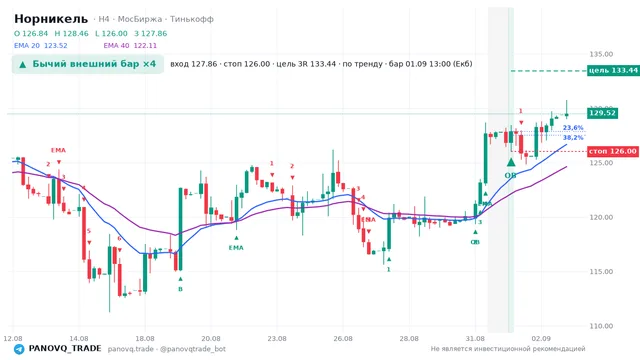The height and width of the screenshot is (360, 640).
Task: Click the large green OB triangle marker
Action: coord(511,162)
